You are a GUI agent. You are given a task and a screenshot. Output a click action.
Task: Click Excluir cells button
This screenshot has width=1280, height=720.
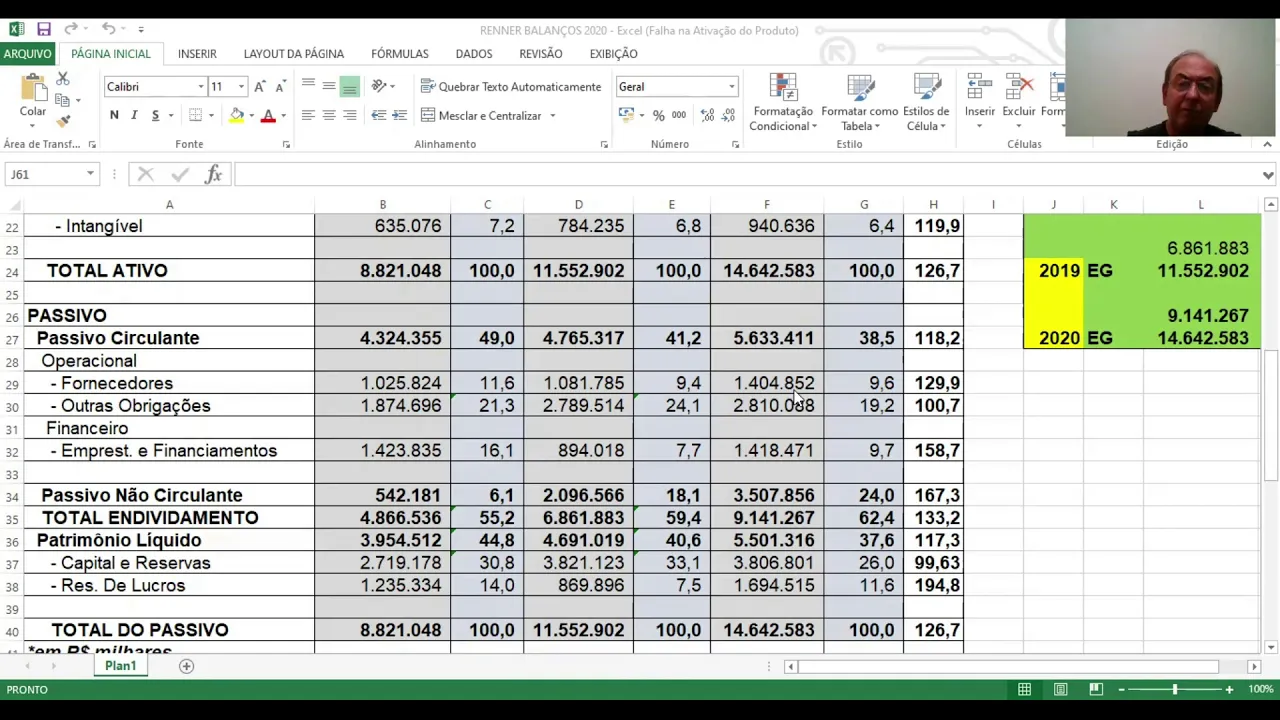click(1019, 102)
